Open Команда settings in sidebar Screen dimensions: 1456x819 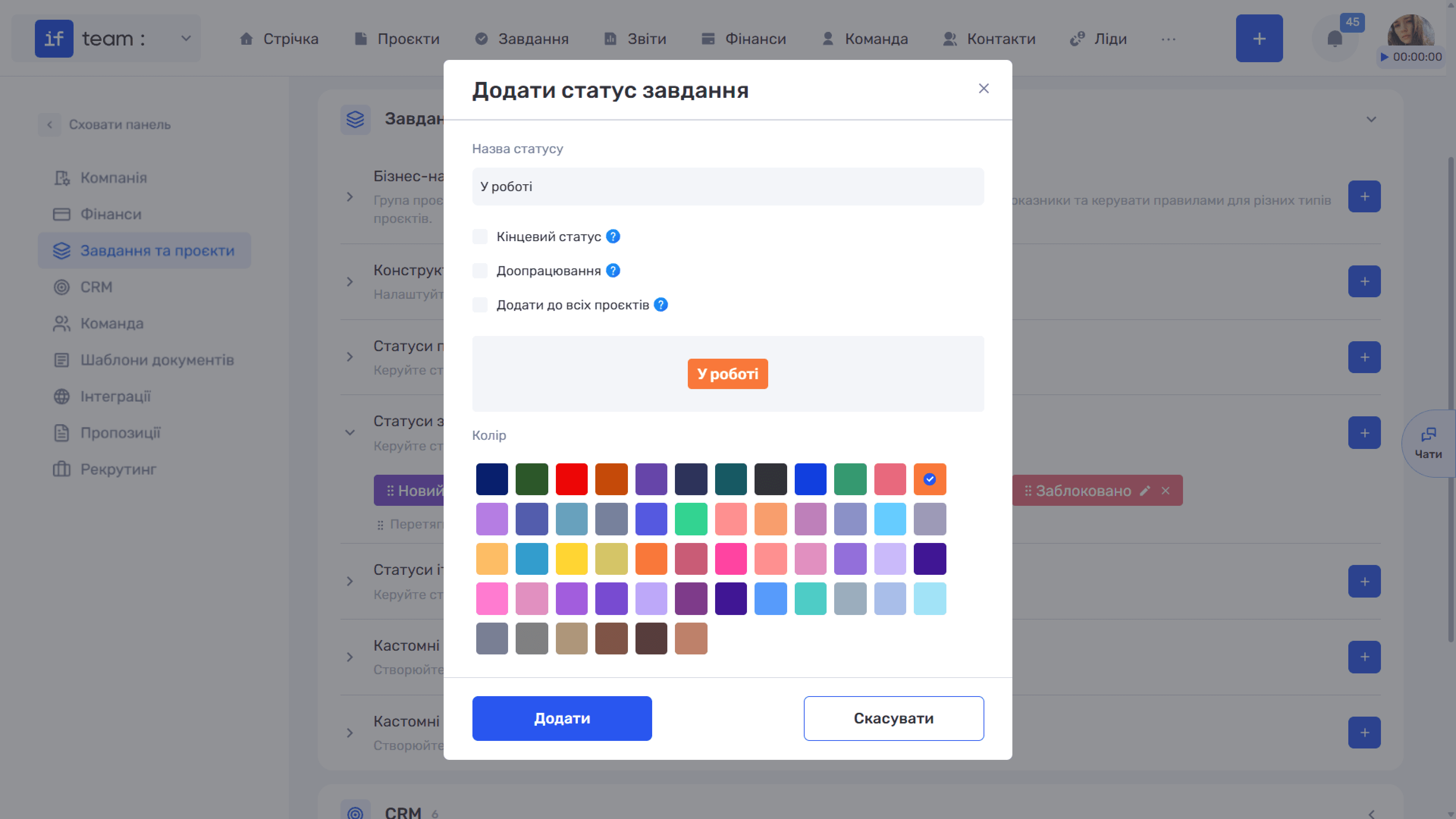(x=111, y=323)
